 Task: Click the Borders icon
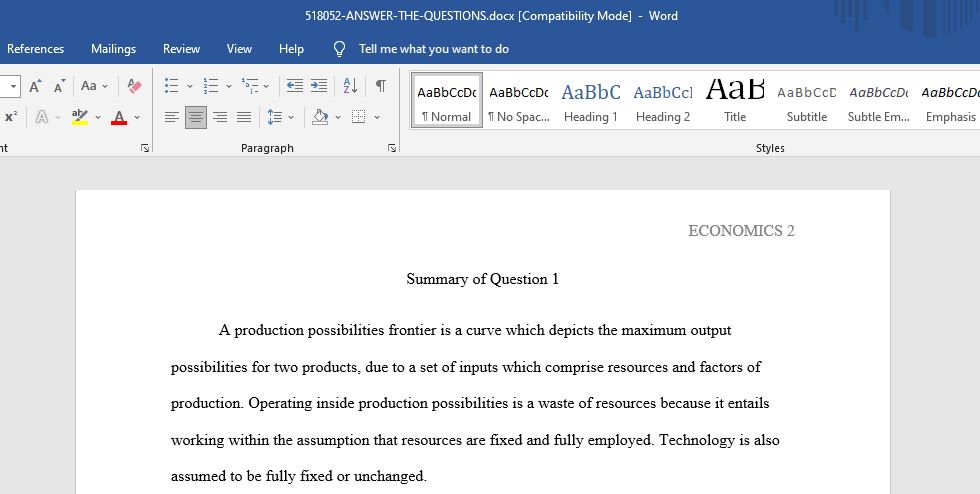click(x=358, y=117)
